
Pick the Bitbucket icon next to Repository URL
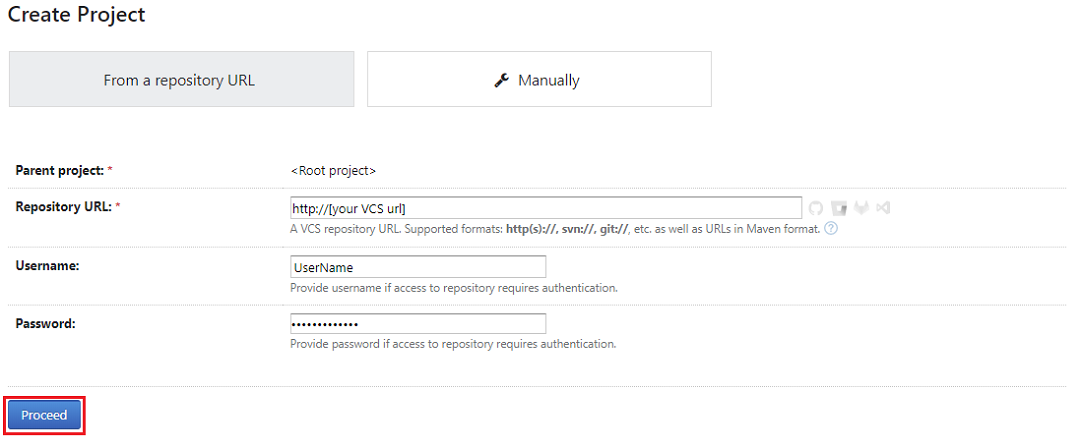[x=838, y=207]
